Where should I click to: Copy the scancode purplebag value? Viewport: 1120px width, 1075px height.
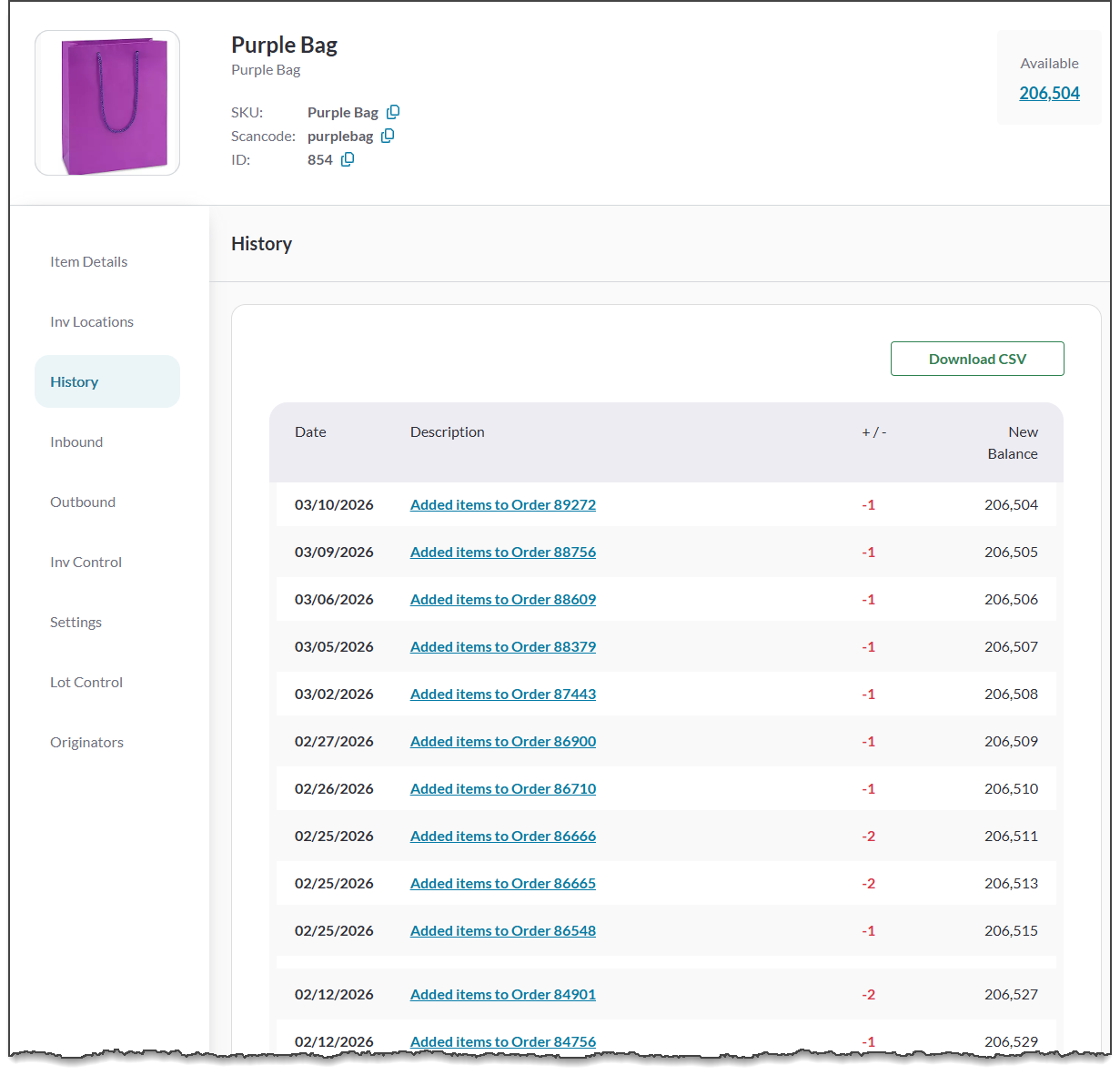pyautogui.click(x=388, y=136)
